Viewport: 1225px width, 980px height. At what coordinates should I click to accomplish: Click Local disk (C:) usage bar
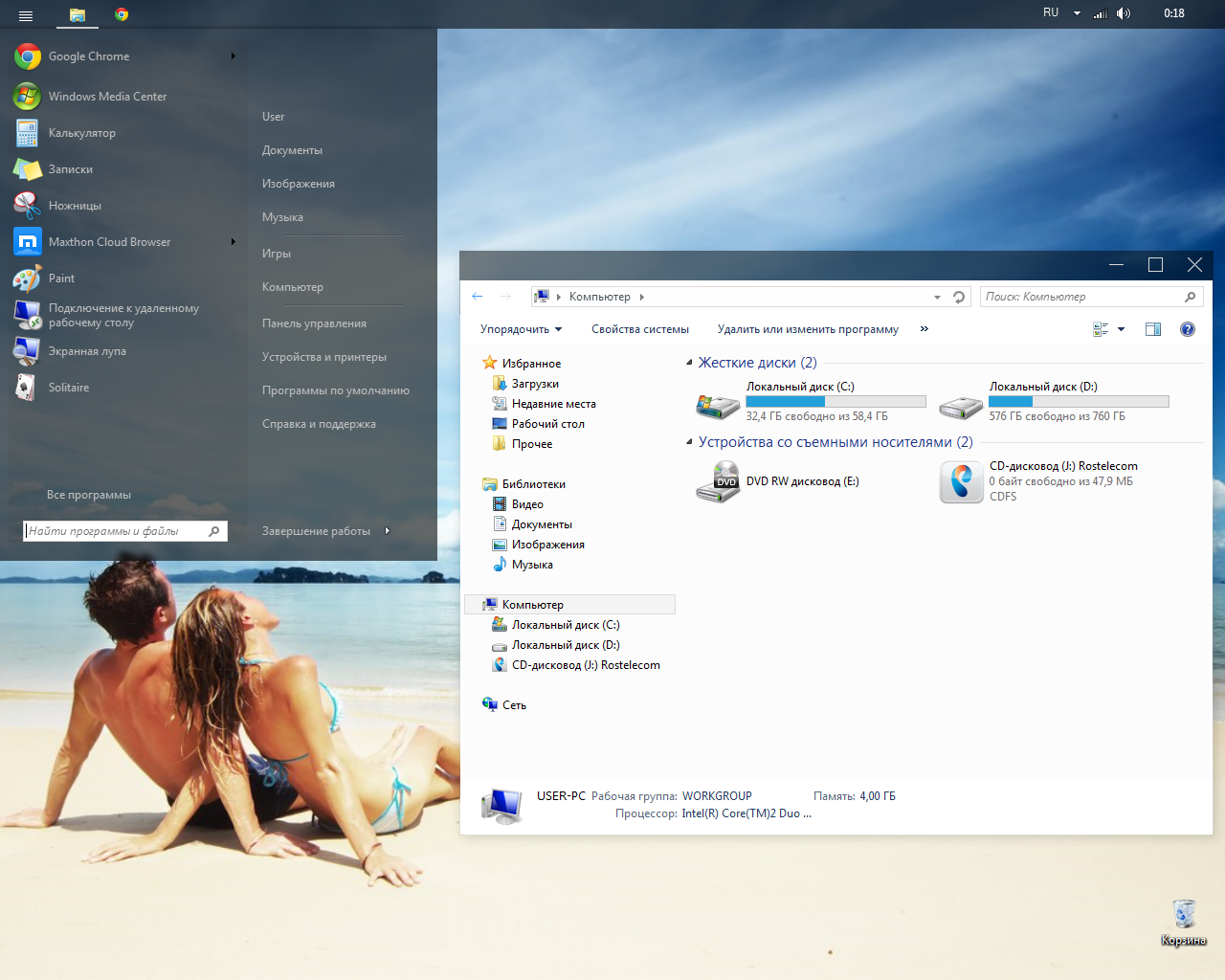(x=835, y=402)
